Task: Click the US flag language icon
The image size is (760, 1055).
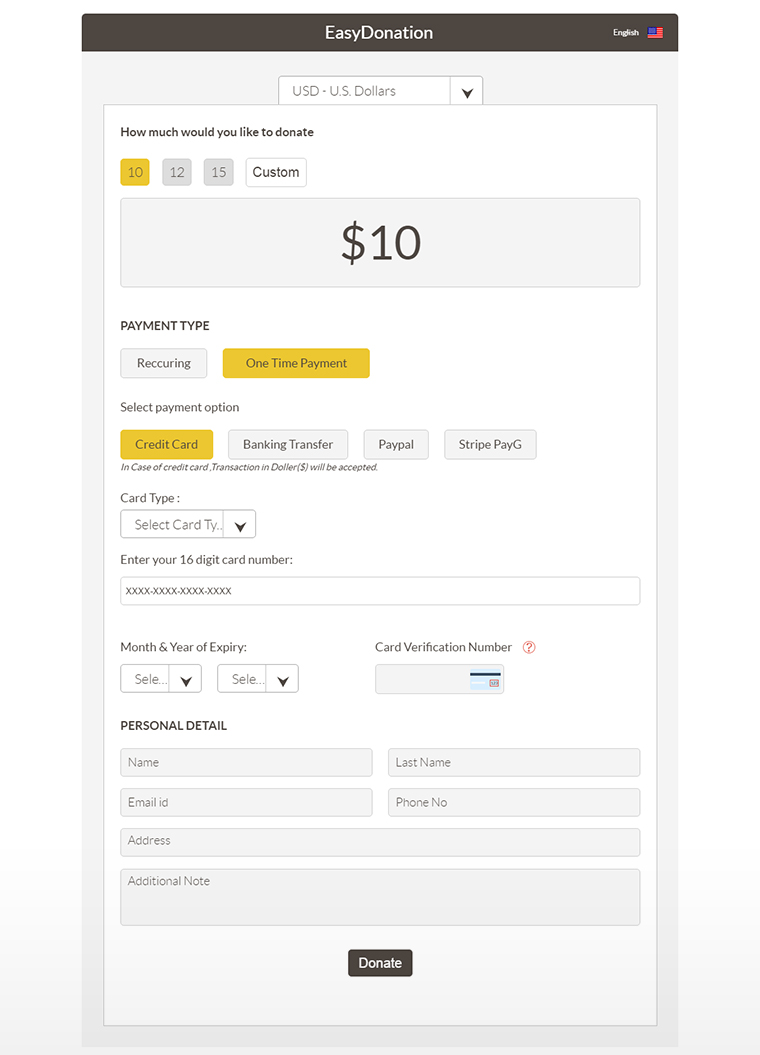Action: [655, 32]
